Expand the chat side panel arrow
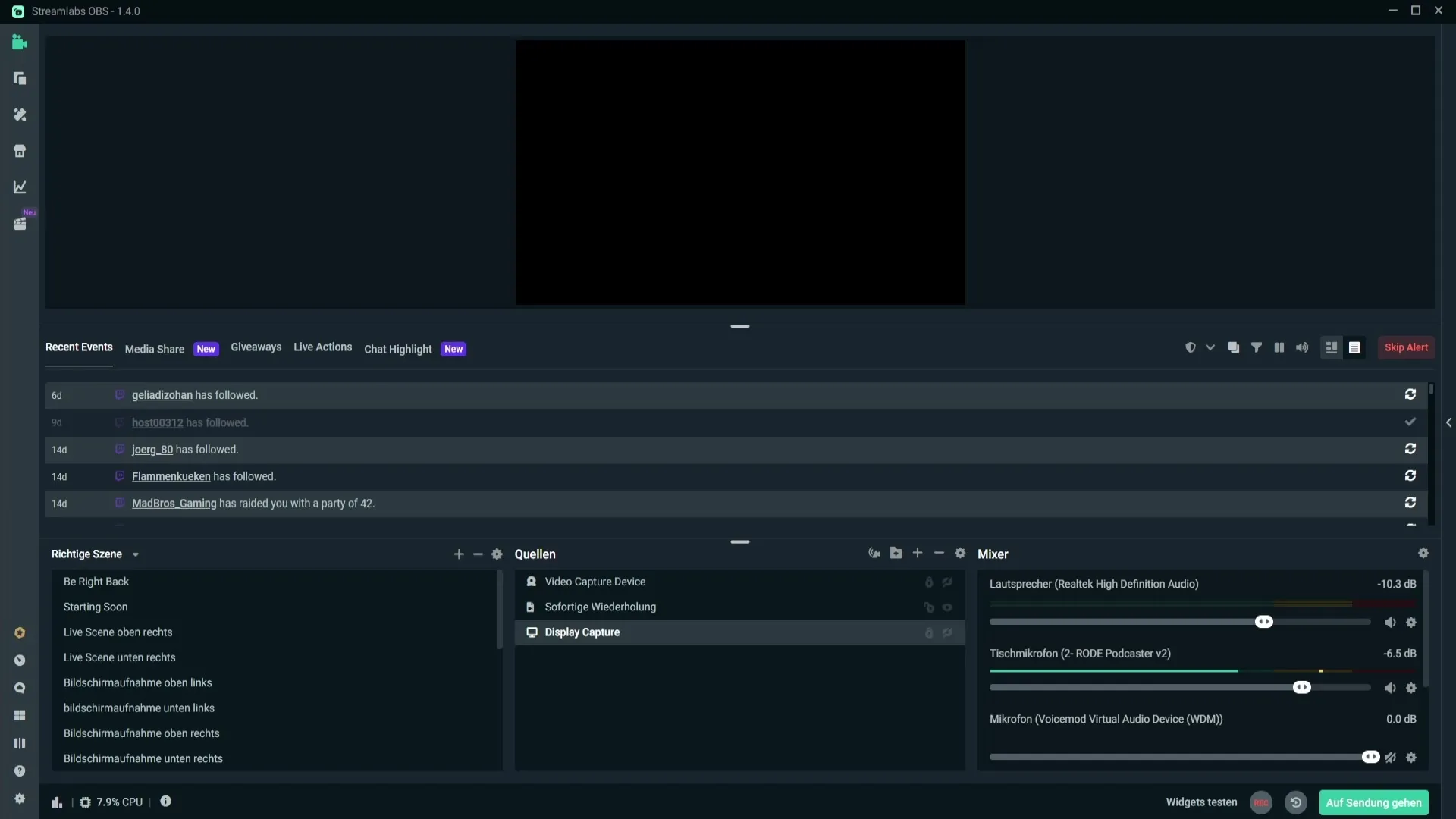1456x819 pixels. click(1448, 422)
